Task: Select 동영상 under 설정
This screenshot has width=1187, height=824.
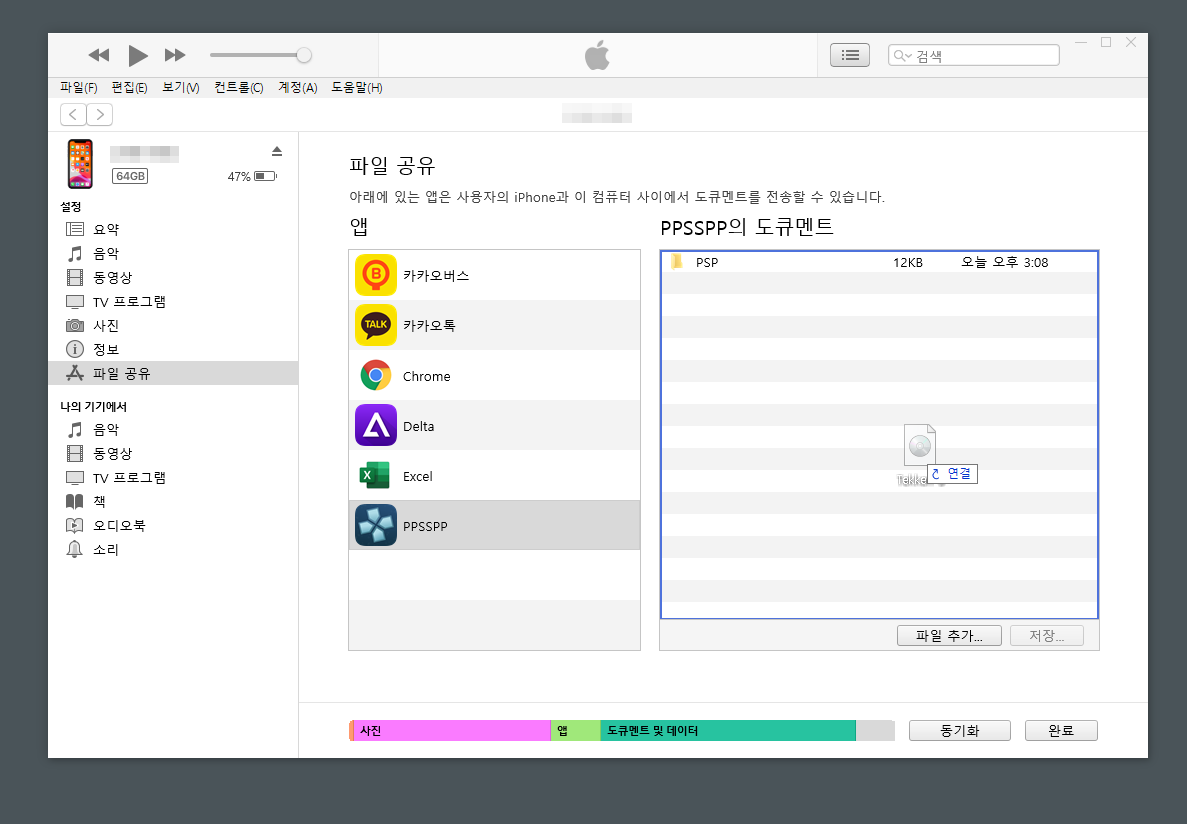Action: (x=173, y=277)
